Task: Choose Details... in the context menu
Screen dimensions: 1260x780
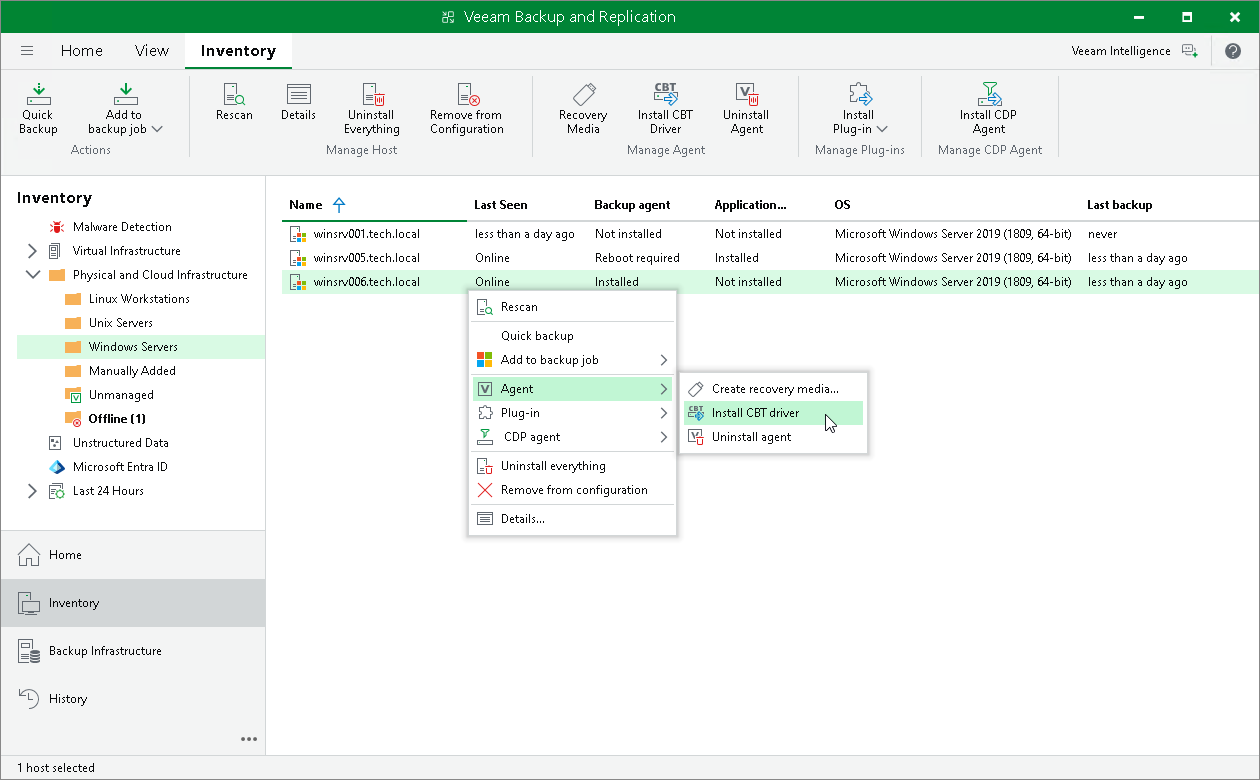Action: click(x=572, y=519)
